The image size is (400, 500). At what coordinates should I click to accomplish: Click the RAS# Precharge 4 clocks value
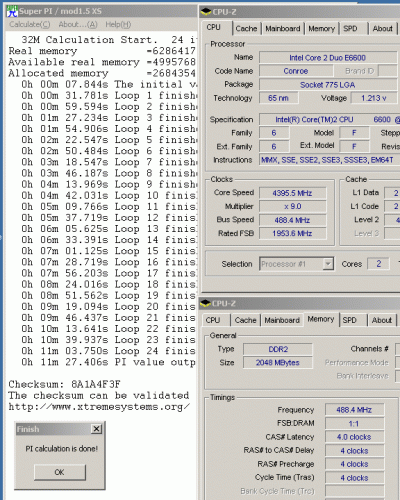[x=354, y=464]
